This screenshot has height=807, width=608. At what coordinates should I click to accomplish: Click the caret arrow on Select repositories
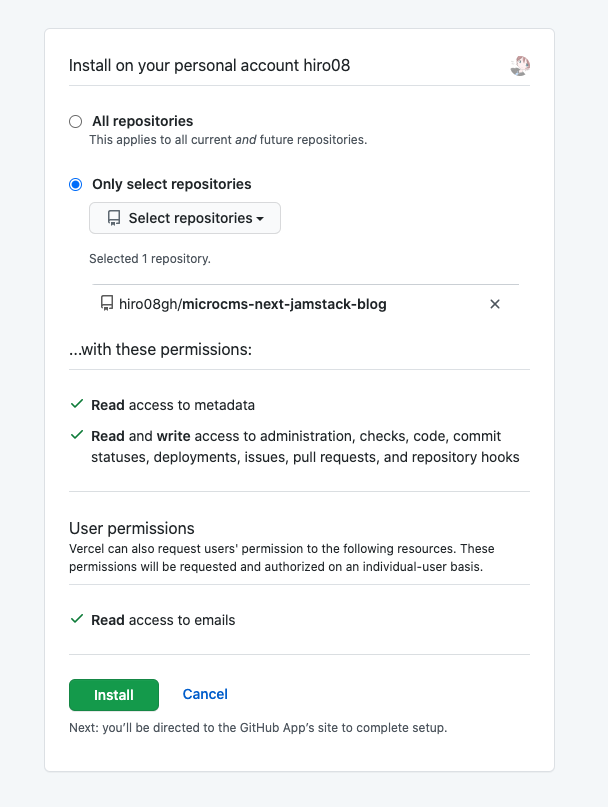point(260,219)
